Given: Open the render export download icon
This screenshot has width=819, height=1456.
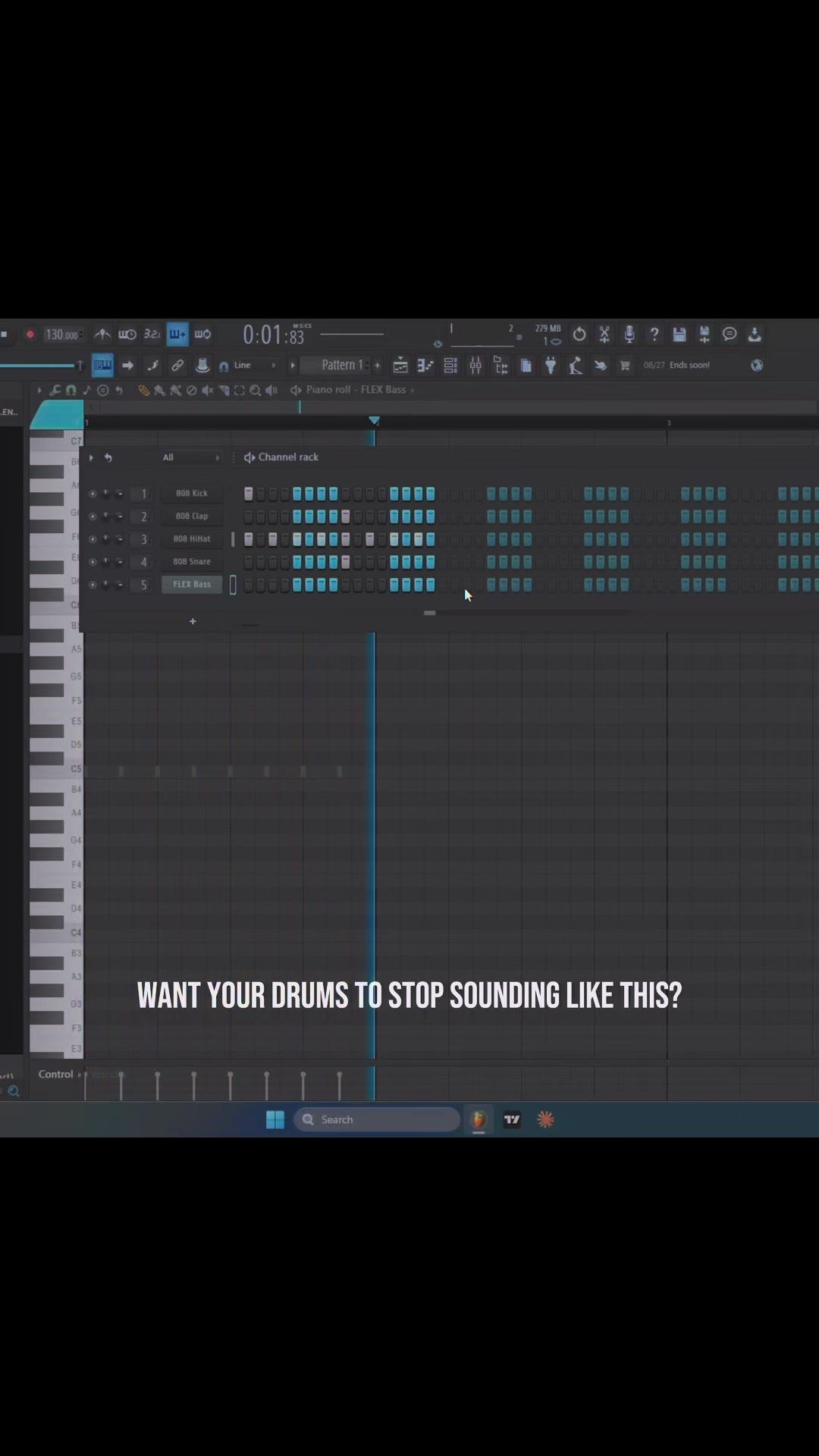Looking at the screenshot, I should click(755, 334).
